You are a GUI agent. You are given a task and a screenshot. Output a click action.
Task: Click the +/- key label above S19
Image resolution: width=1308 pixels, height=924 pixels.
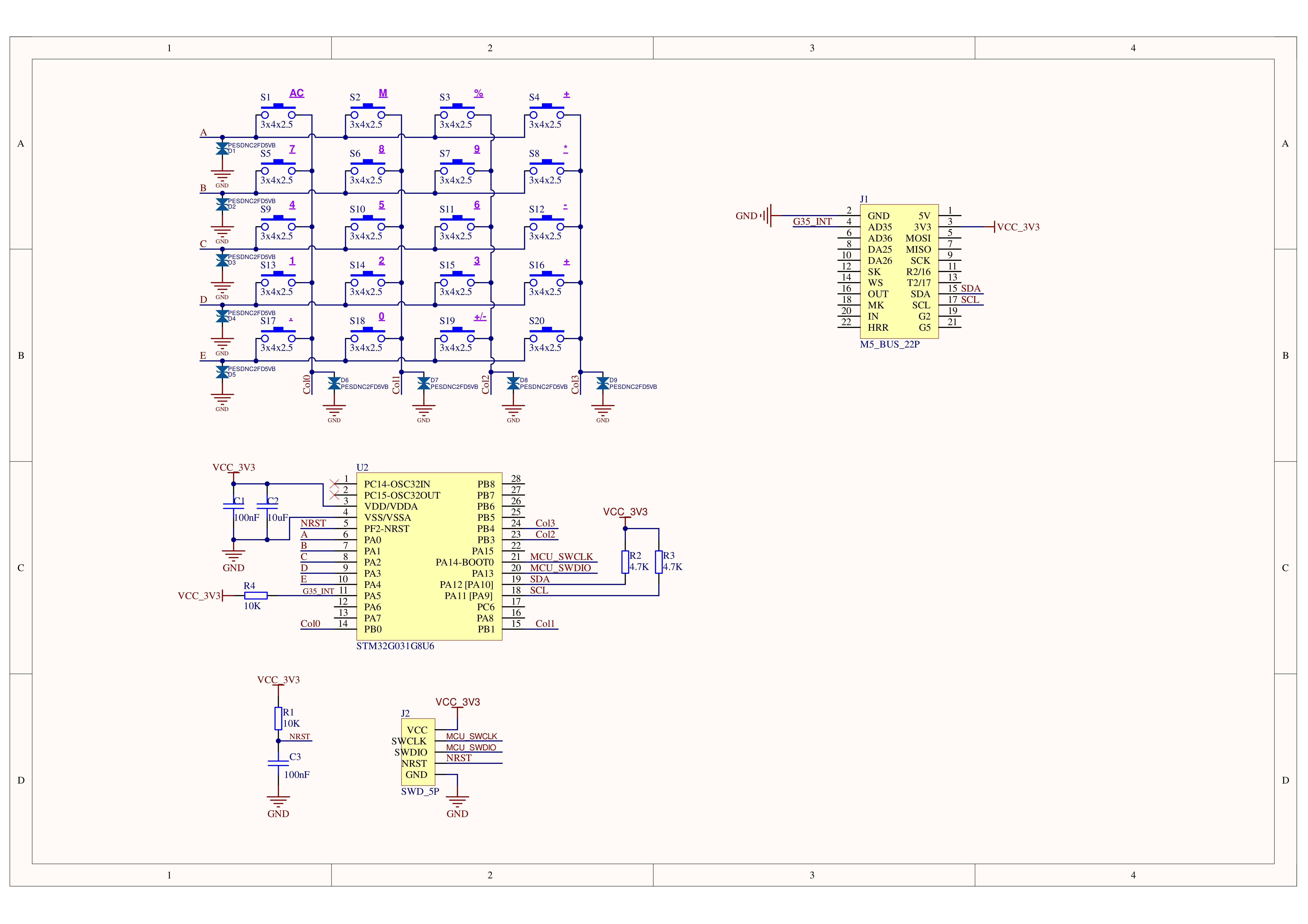point(480,317)
